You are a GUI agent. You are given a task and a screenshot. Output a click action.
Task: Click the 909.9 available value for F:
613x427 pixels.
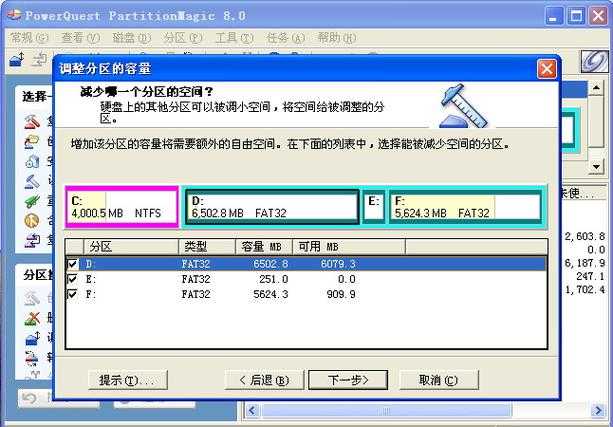341,294
